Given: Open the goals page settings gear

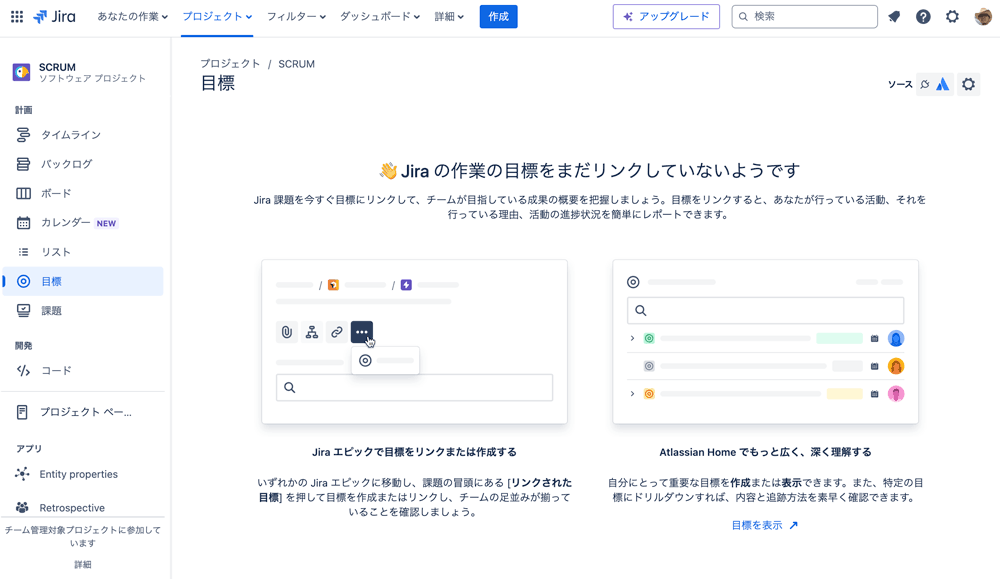Looking at the screenshot, I should 968,84.
